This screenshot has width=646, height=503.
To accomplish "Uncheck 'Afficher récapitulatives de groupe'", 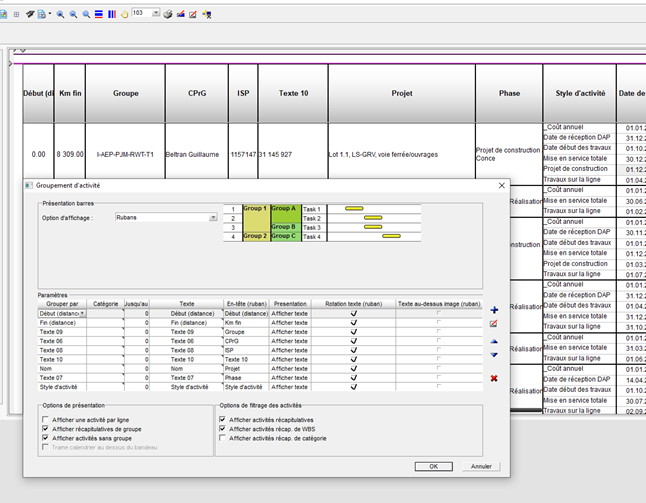I will [46, 429].
